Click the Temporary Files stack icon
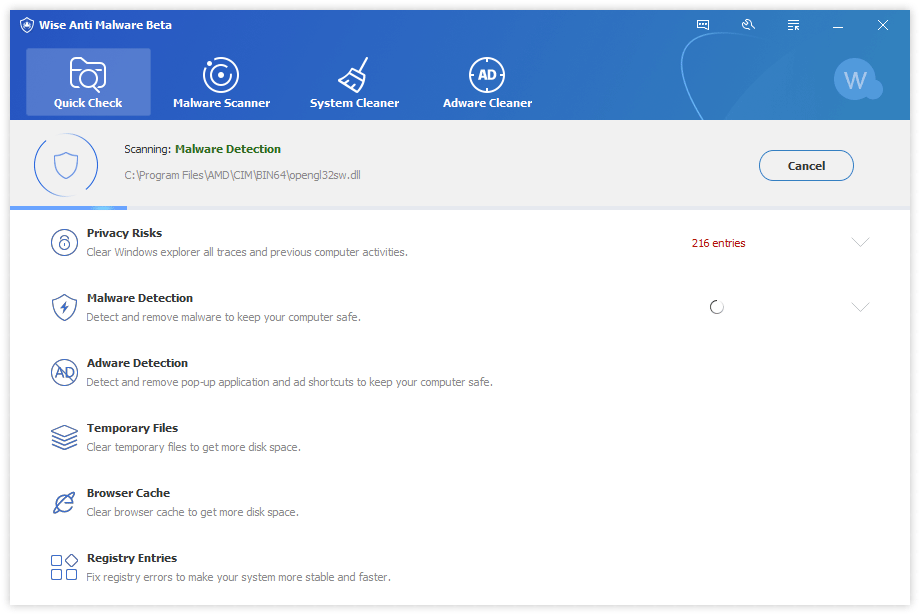The width and height of the screenshot is (920, 615). [64, 438]
